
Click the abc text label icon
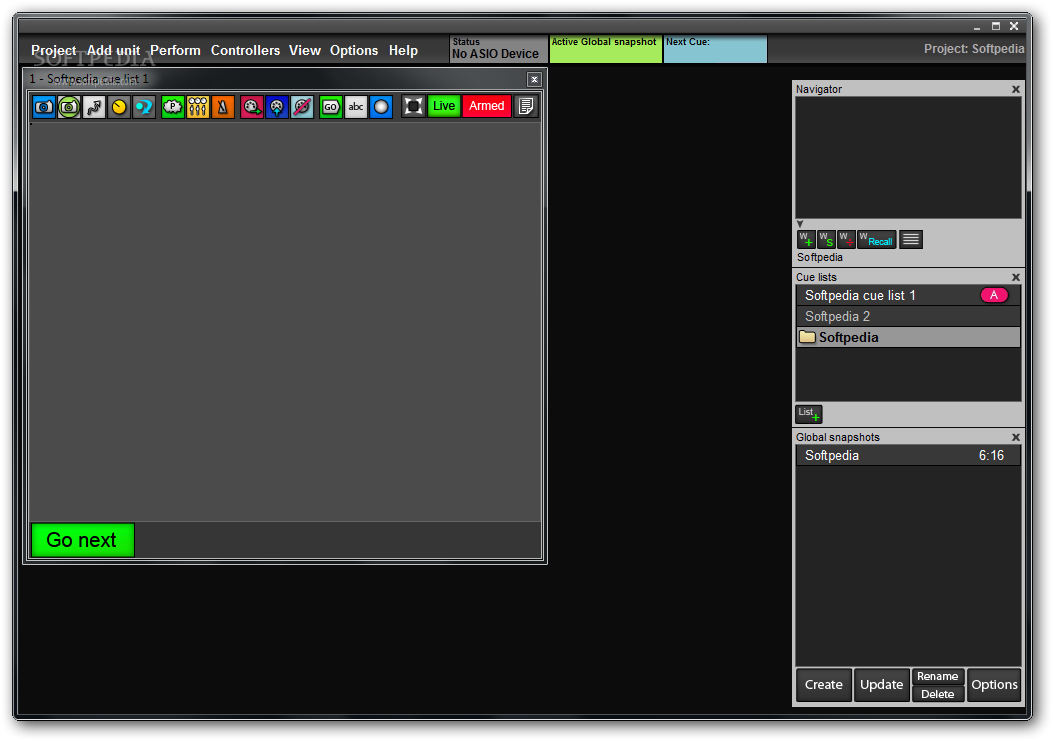click(356, 107)
